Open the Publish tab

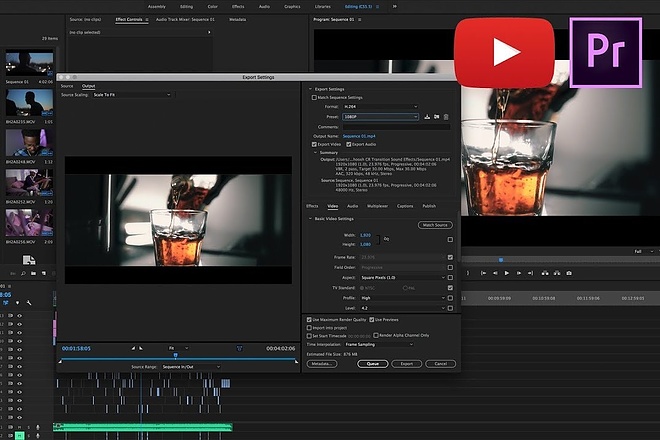[x=429, y=206]
